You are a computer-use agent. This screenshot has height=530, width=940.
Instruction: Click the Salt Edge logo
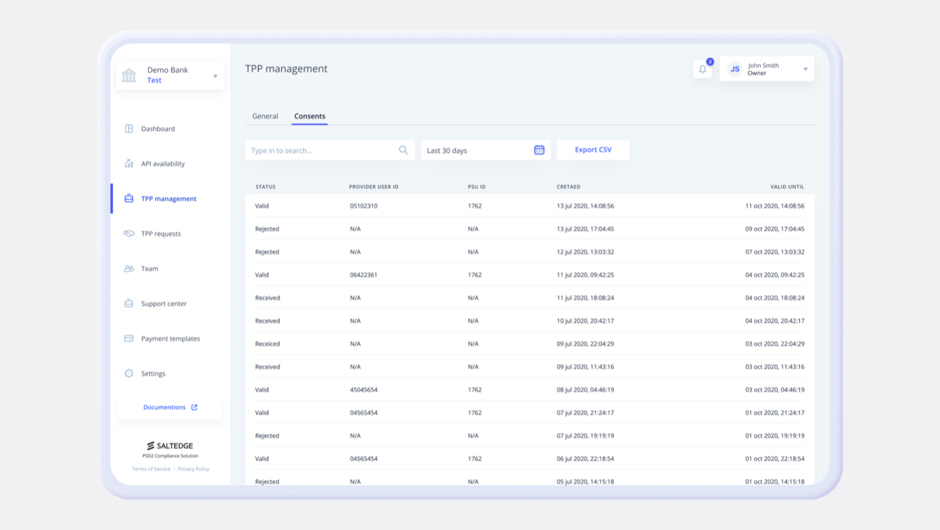pos(170,445)
